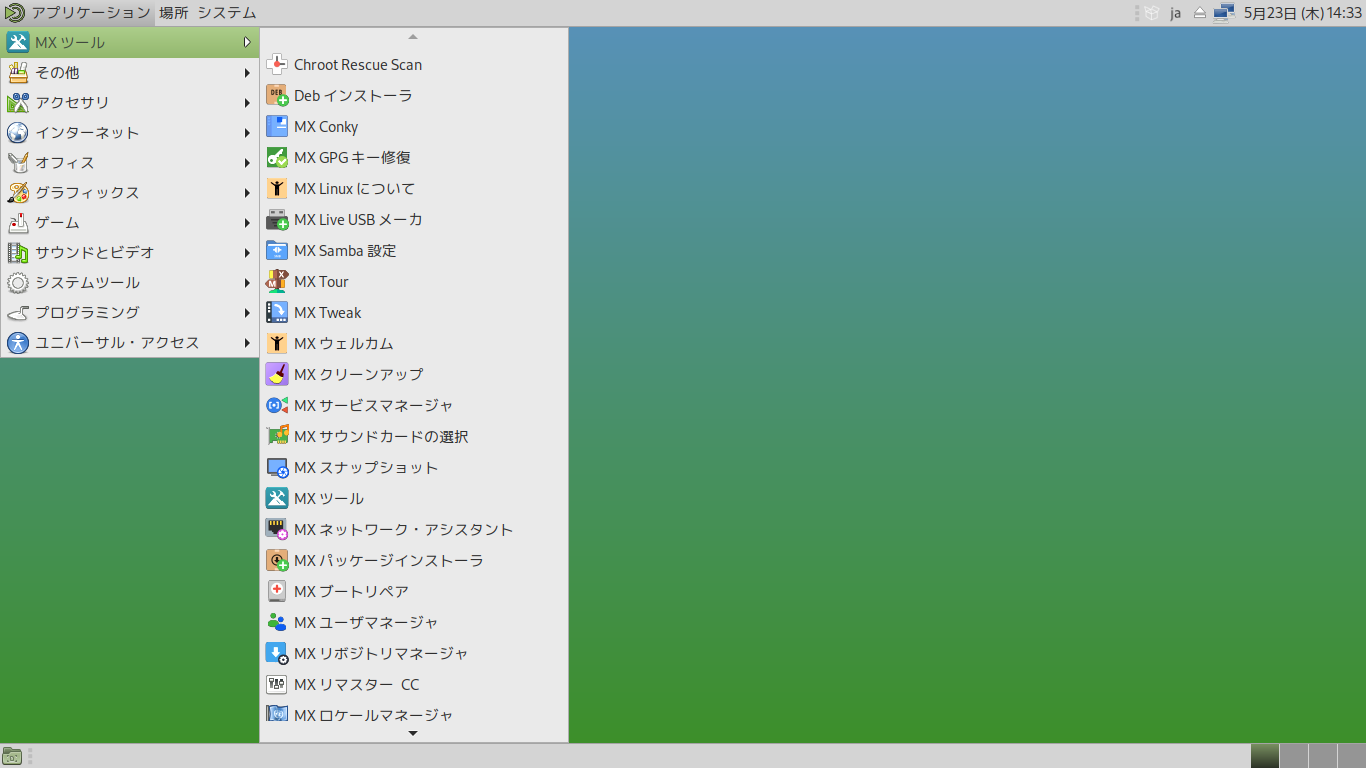Click the MX Conky icon
Viewport: 1366px width, 768px height.
click(x=277, y=127)
